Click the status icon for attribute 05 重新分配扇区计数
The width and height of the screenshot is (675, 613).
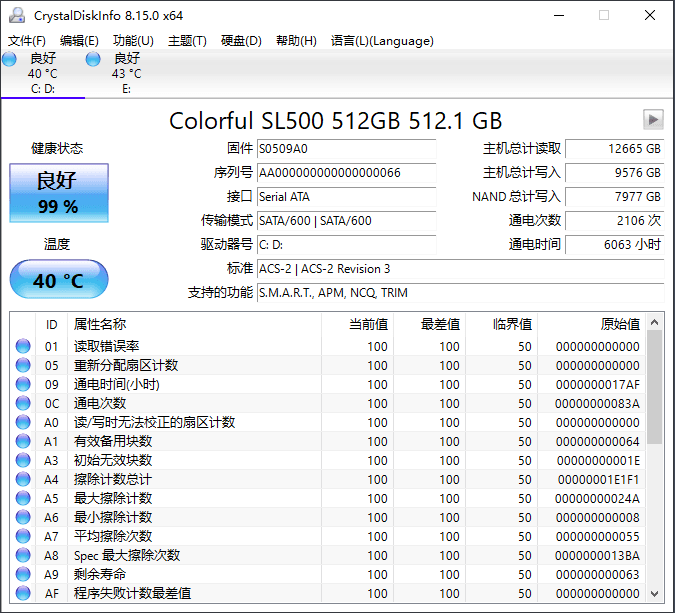click(x=23, y=365)
